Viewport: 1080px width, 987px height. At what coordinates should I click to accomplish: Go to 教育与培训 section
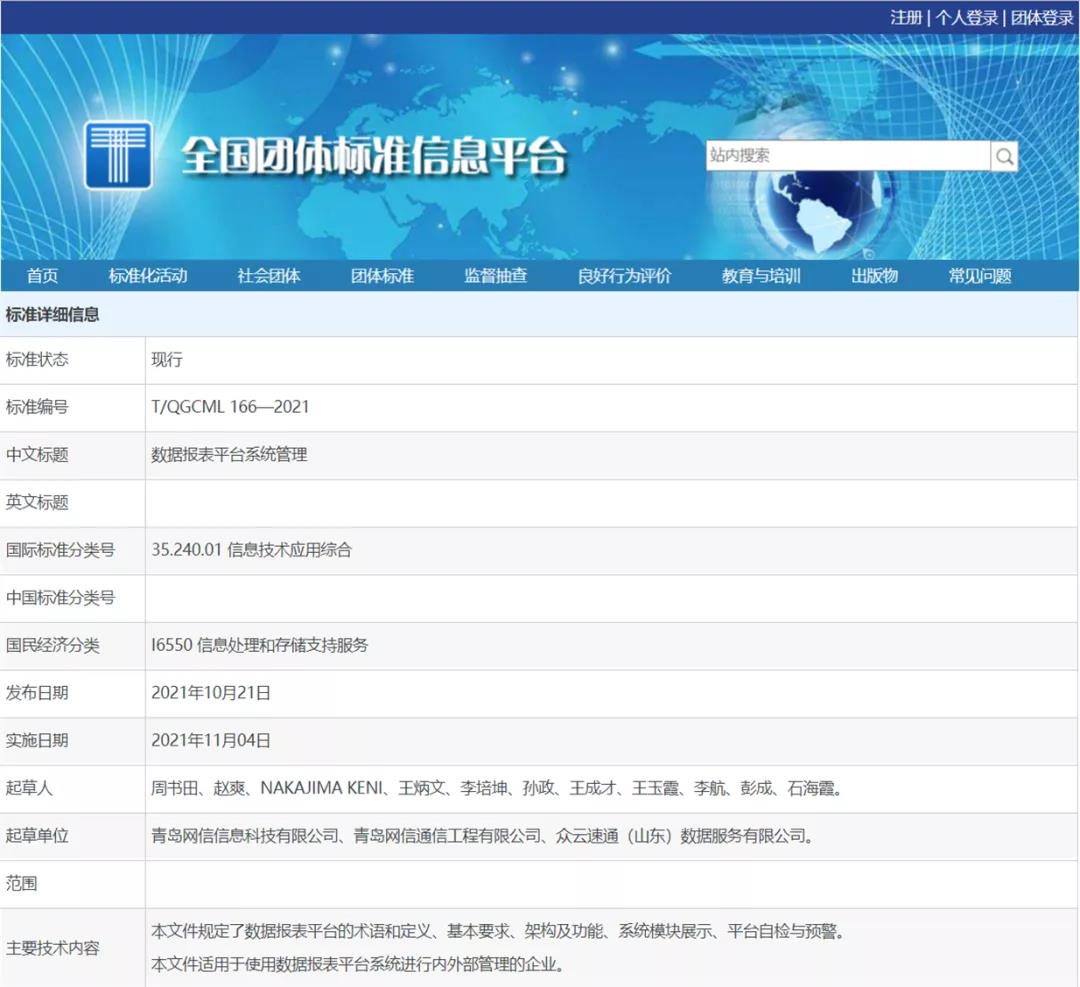[x=761, y=276]
